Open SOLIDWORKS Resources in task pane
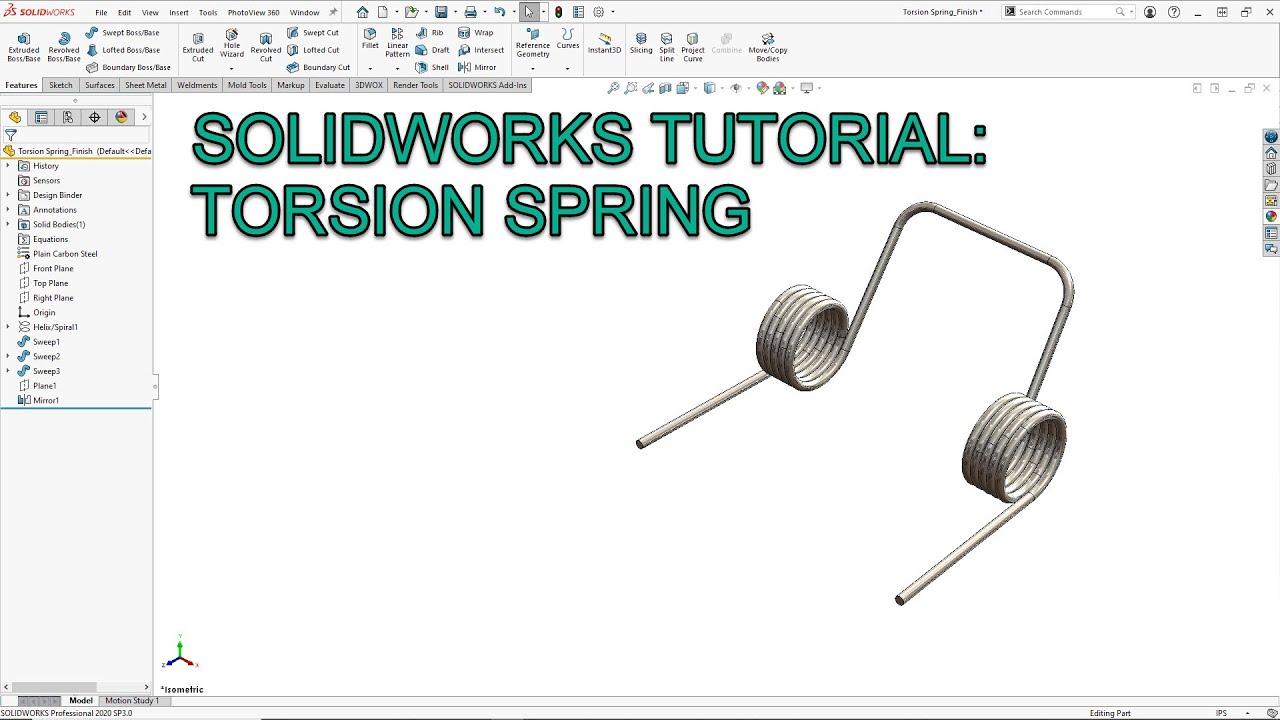Screen dimensions: 1280x720 click(x=1271, y=153)
